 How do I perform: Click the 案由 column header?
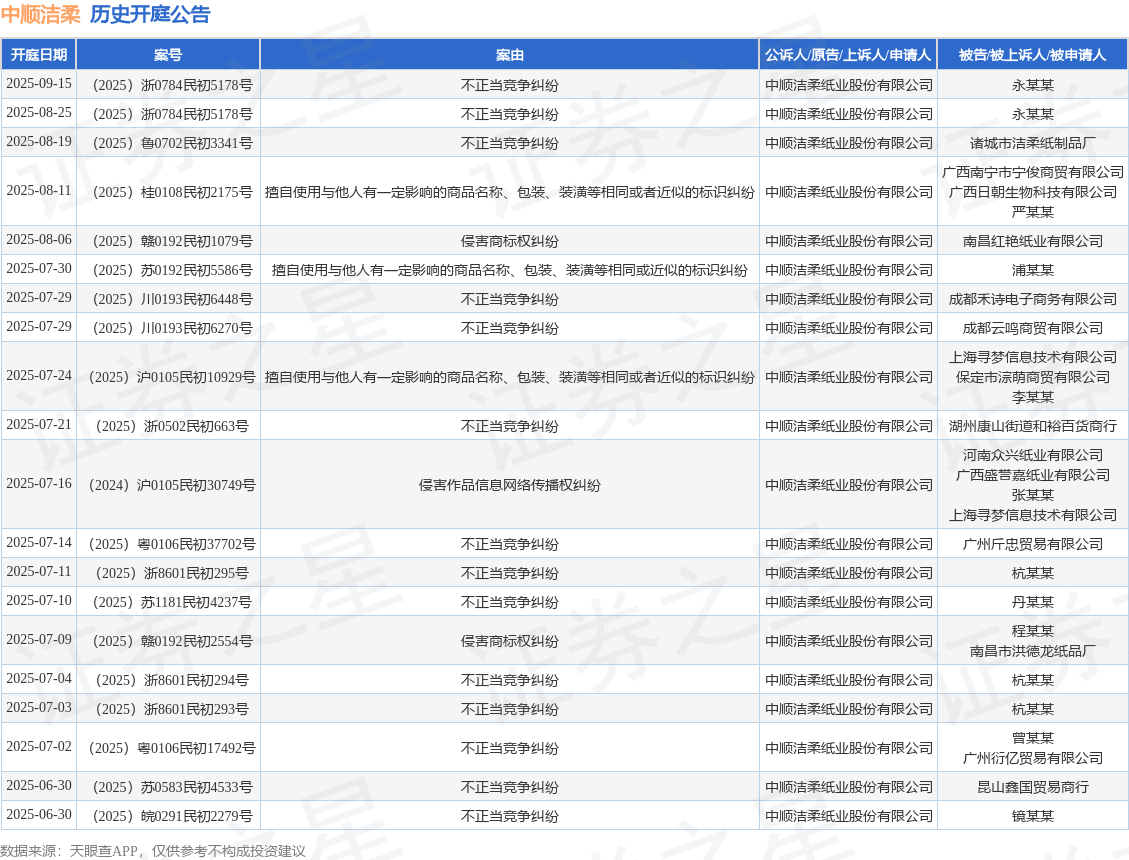pyautogui.click(x=510, y=55)
